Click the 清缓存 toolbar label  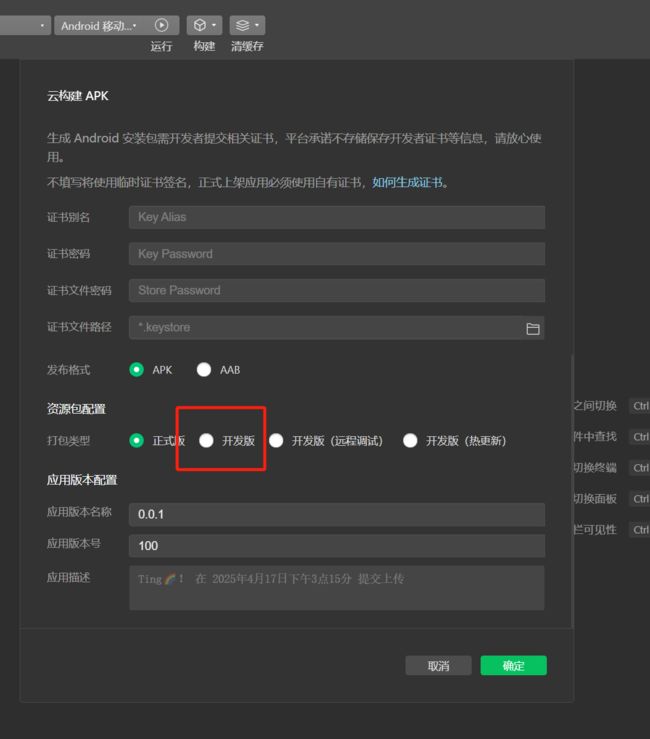coord(247,46)
